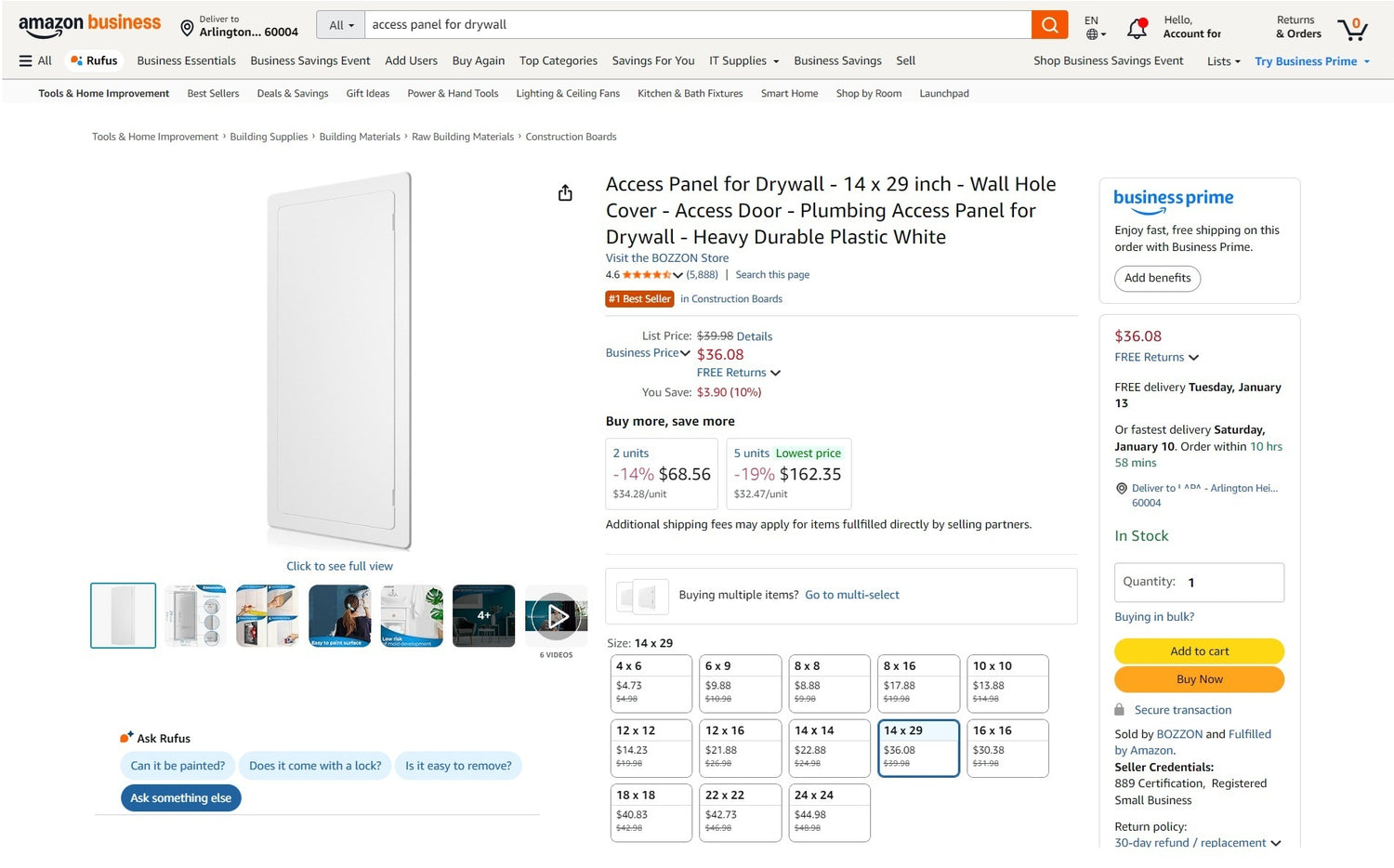Screen dimensions: 1394x868
Task: Click the notifications bell icon
Action: (x=1137, y=29)
